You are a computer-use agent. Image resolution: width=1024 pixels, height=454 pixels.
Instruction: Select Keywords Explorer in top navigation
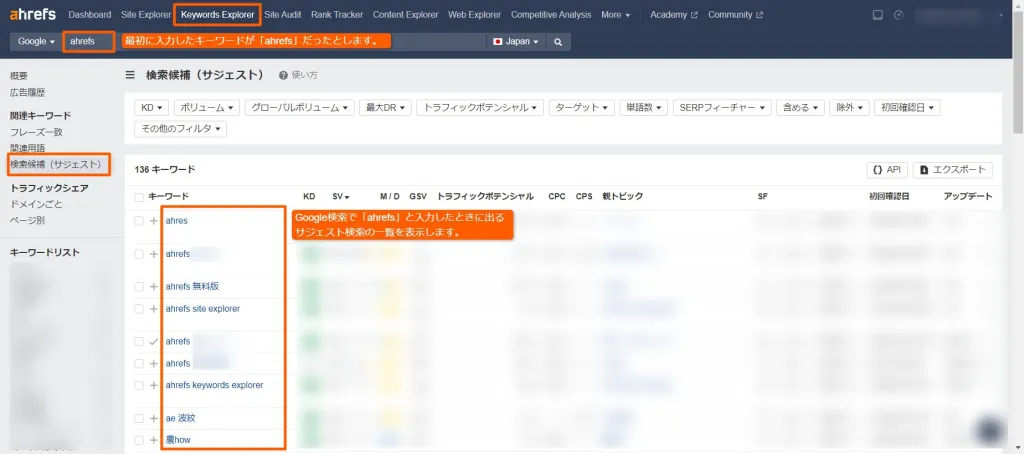point(217,15)
